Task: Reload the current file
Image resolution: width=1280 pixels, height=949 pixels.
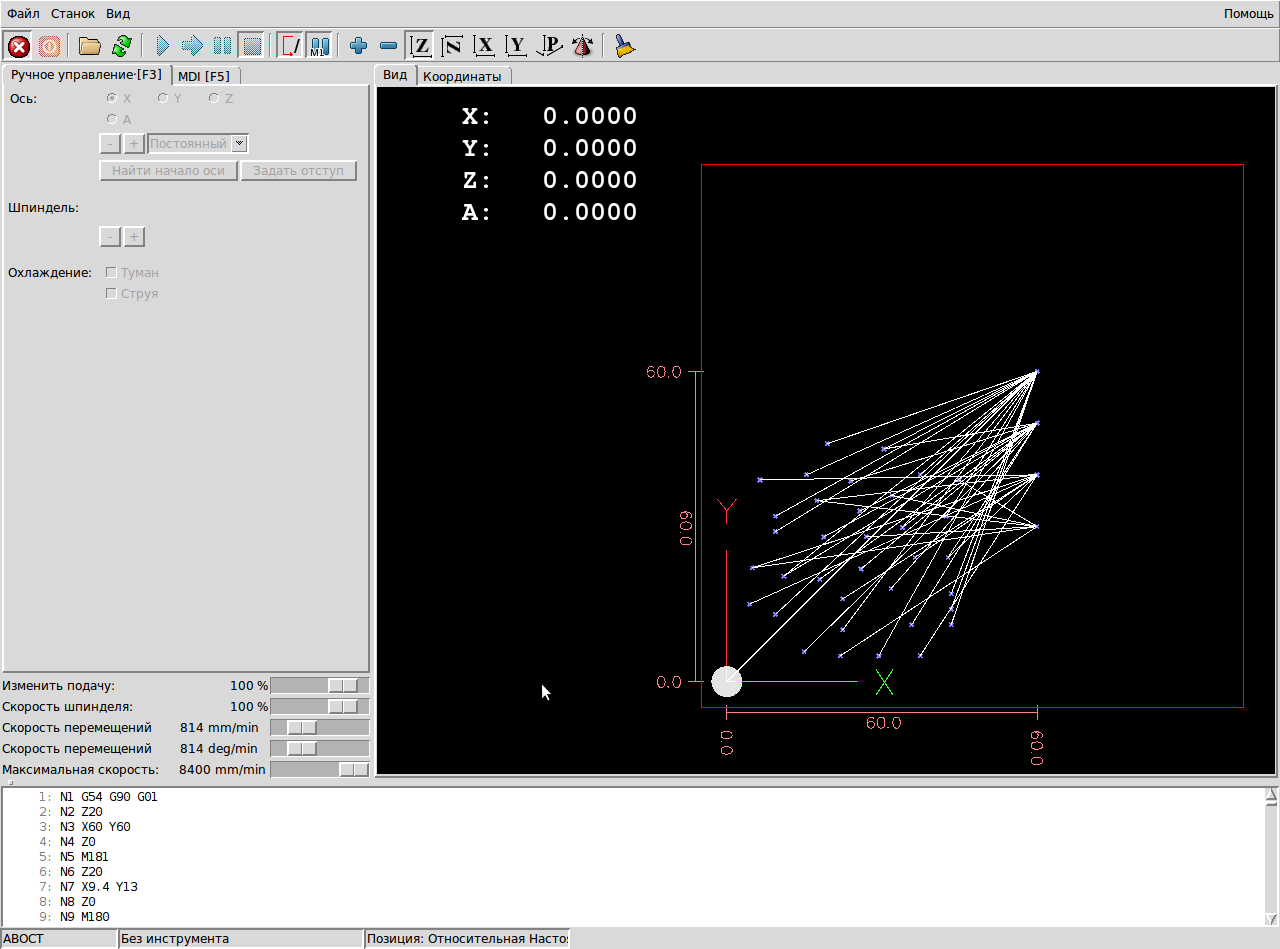Action: (122, 46)
